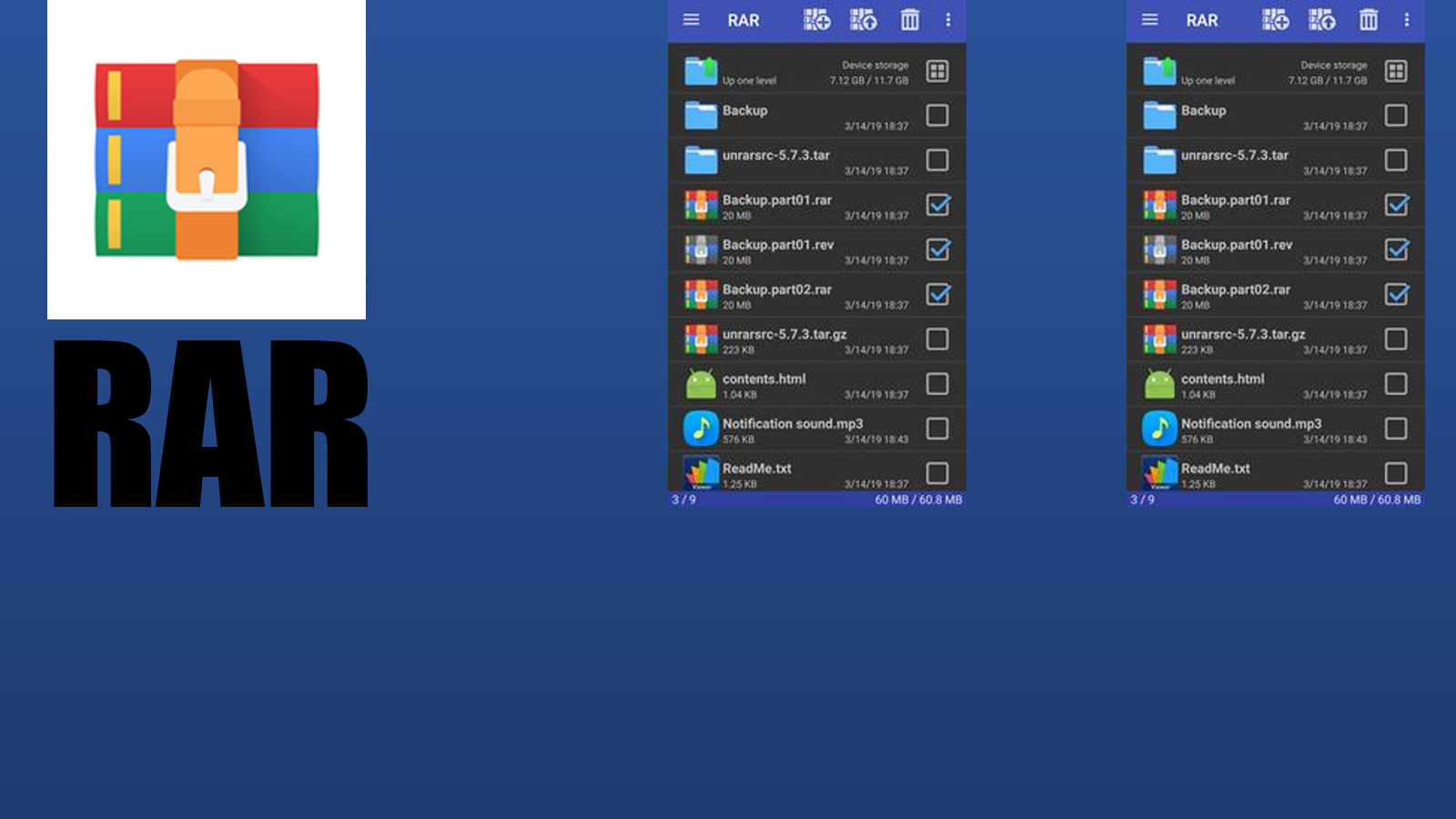
Task: Open contents.html with its Android icon
Action: click(x=701, y=383)
